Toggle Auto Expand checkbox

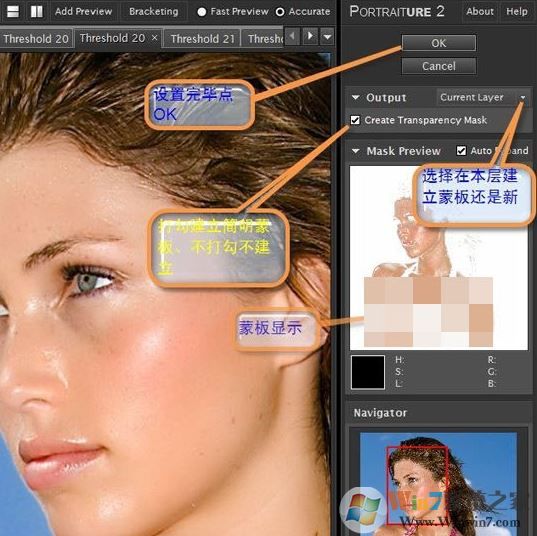461,151
